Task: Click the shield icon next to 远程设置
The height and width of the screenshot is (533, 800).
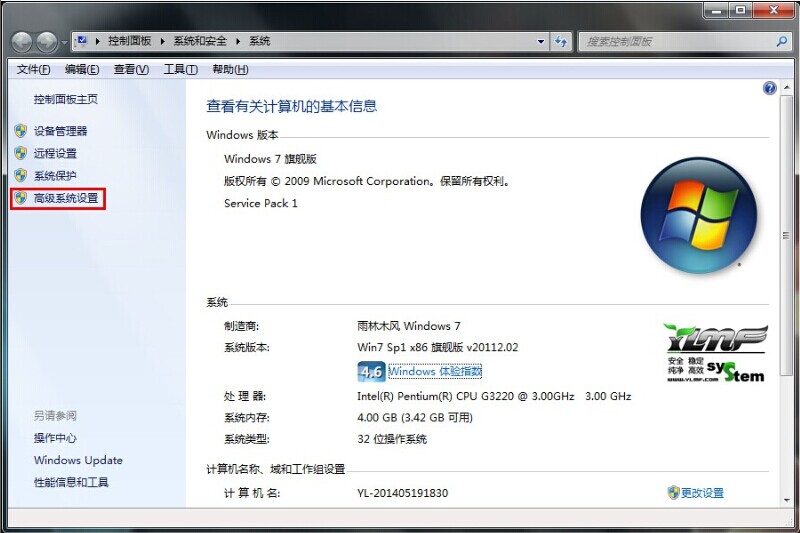Action: (20, 153)
